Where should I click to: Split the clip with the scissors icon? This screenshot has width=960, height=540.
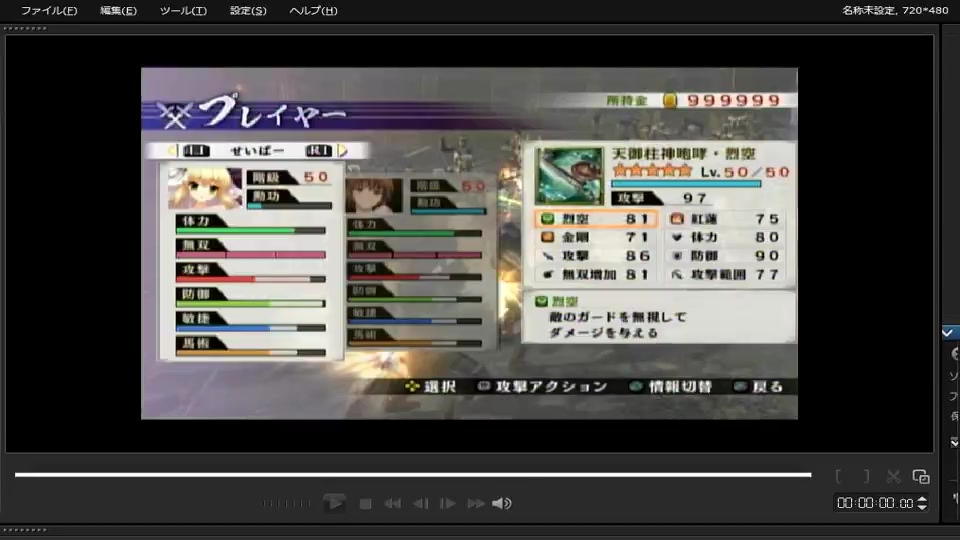[x=893, y=476]
